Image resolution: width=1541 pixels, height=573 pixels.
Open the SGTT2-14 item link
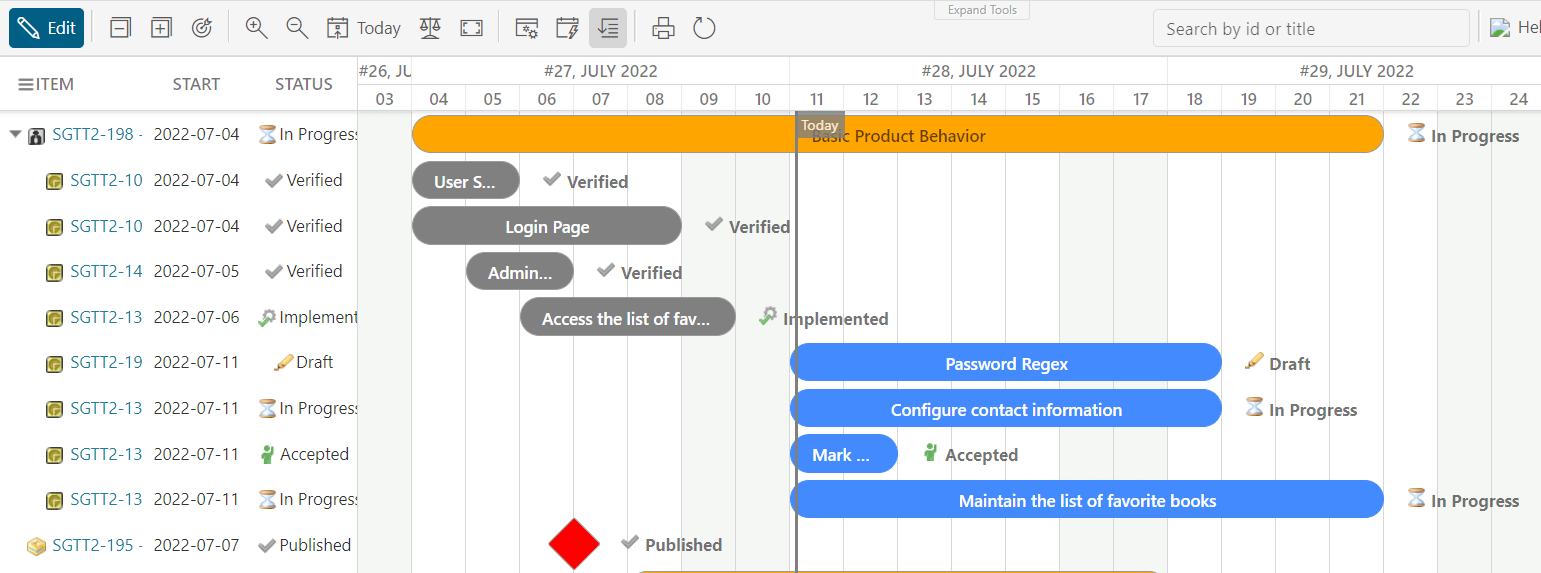106,271
